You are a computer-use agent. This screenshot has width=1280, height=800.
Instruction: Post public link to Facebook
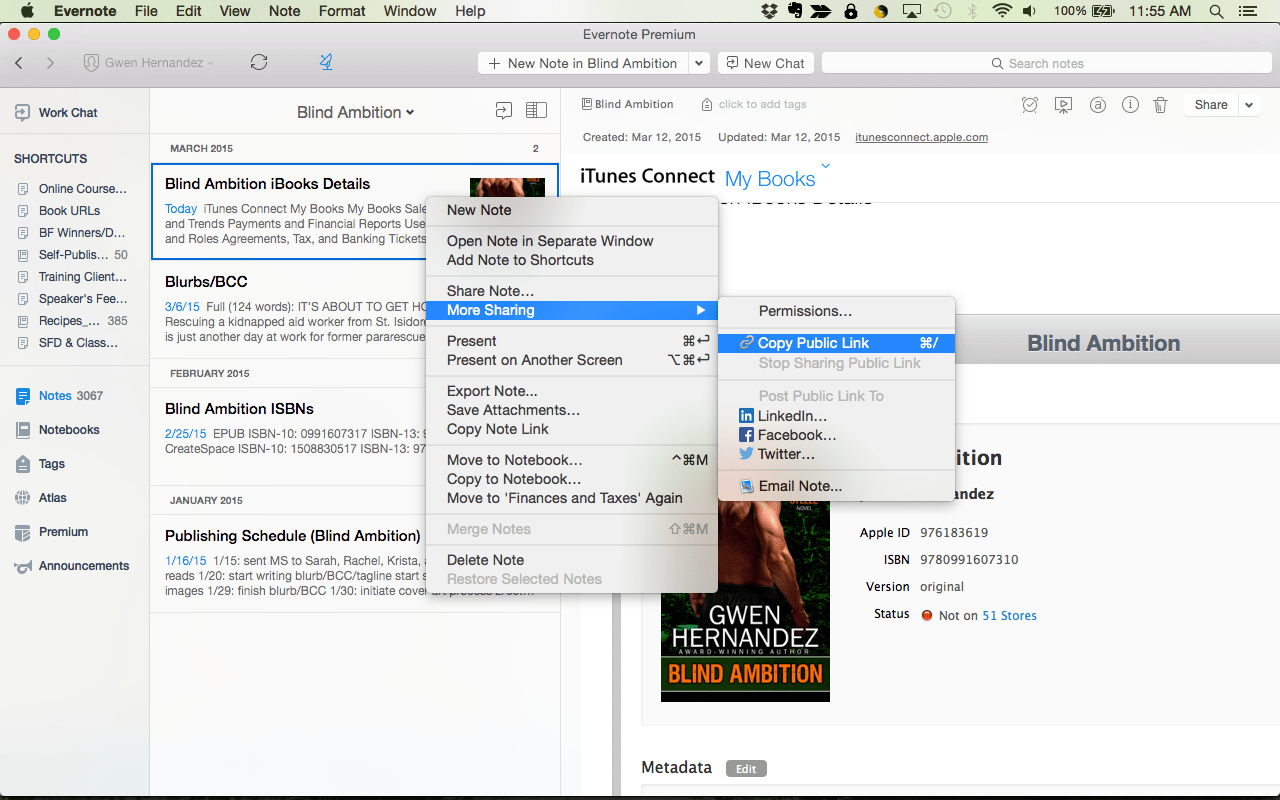pyautogui.click(x=787, y=435)
